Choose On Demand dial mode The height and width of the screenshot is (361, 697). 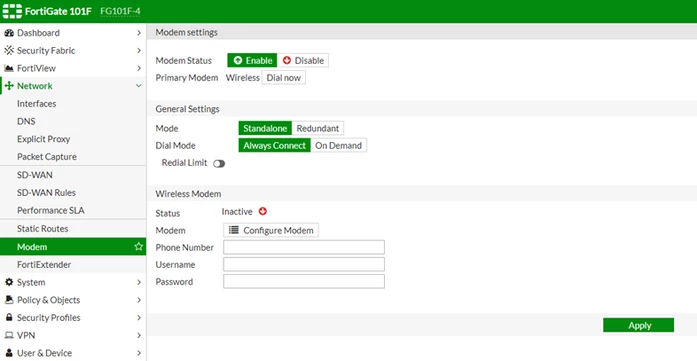pos(339,145)
